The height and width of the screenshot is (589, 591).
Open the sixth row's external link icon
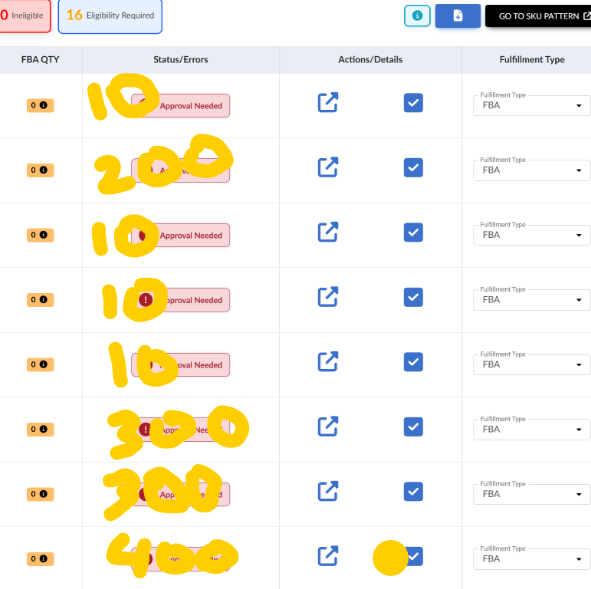click(328, 426)
